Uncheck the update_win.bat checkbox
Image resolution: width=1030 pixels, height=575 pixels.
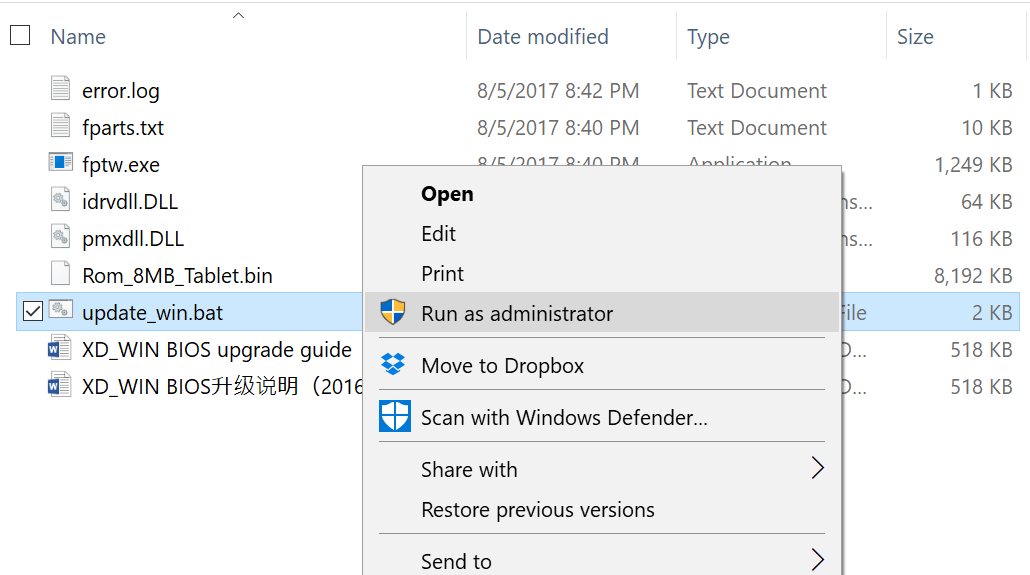click(32, 312)
